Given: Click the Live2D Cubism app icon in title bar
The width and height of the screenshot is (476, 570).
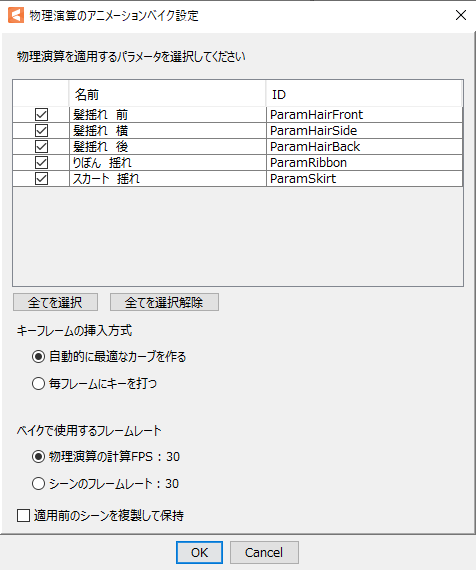Looking at the screenshot, I should coord(16,15).
